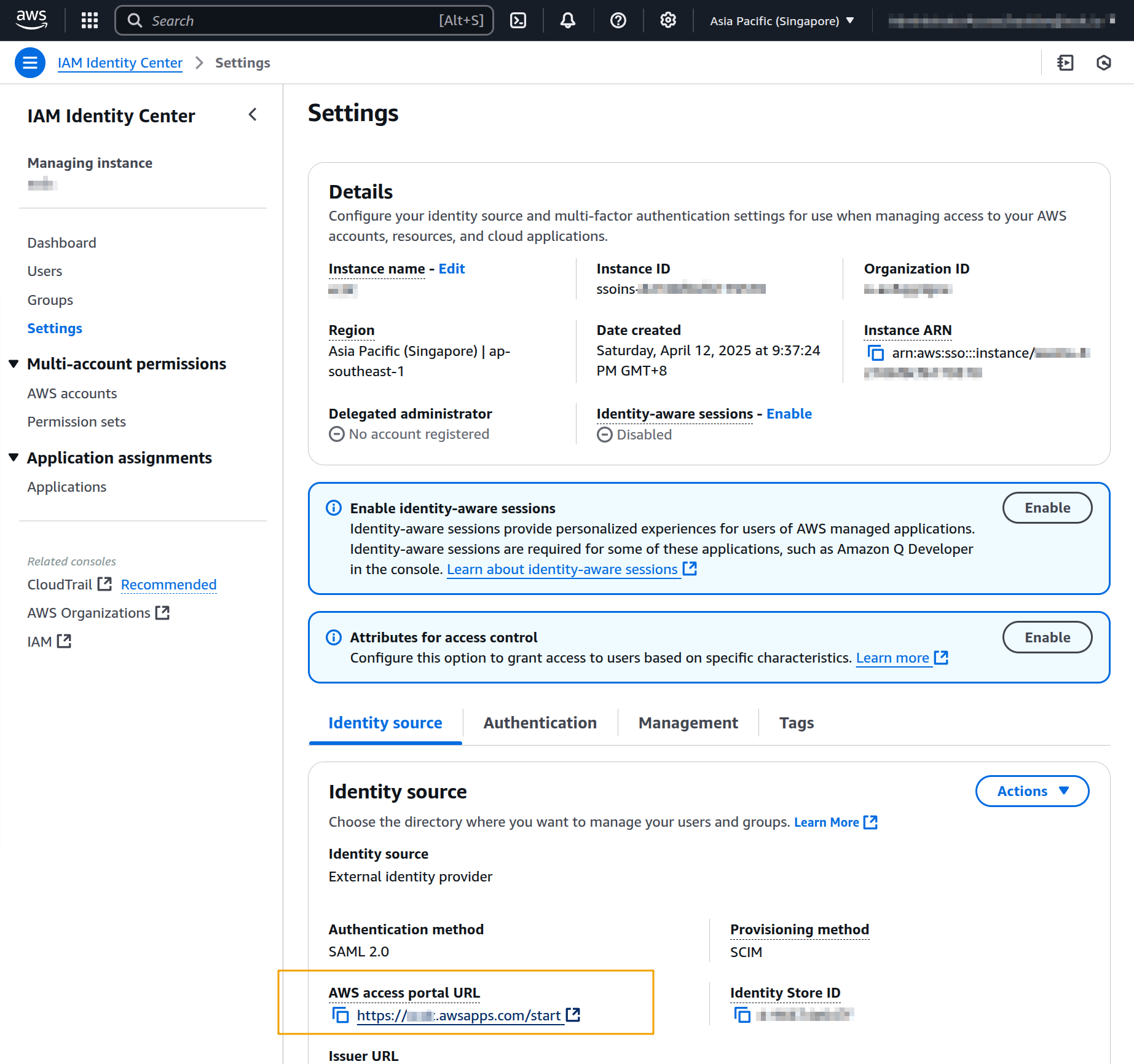1134x1064 pixels.
Task: Click the 'External identity provider' value
Action: click(x=411, y=877)
